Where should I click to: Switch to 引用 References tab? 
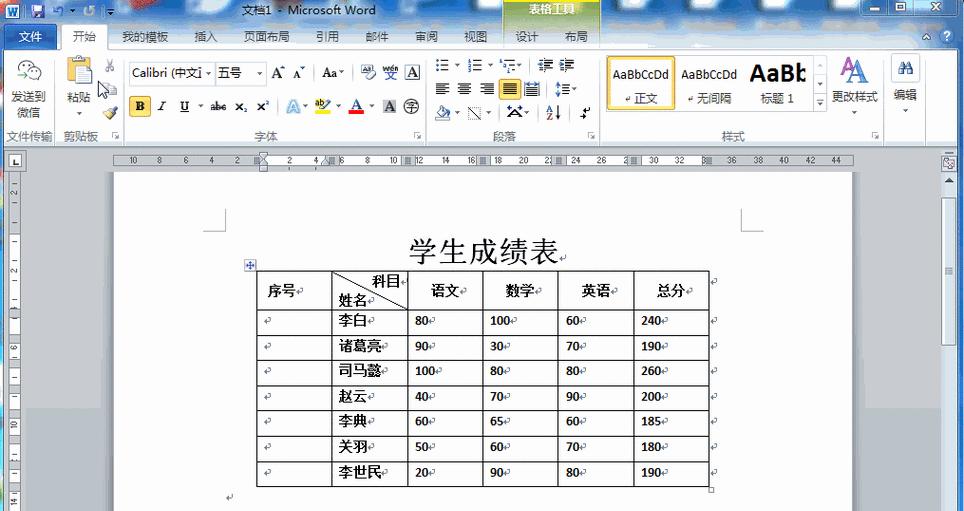coord(328,37)
